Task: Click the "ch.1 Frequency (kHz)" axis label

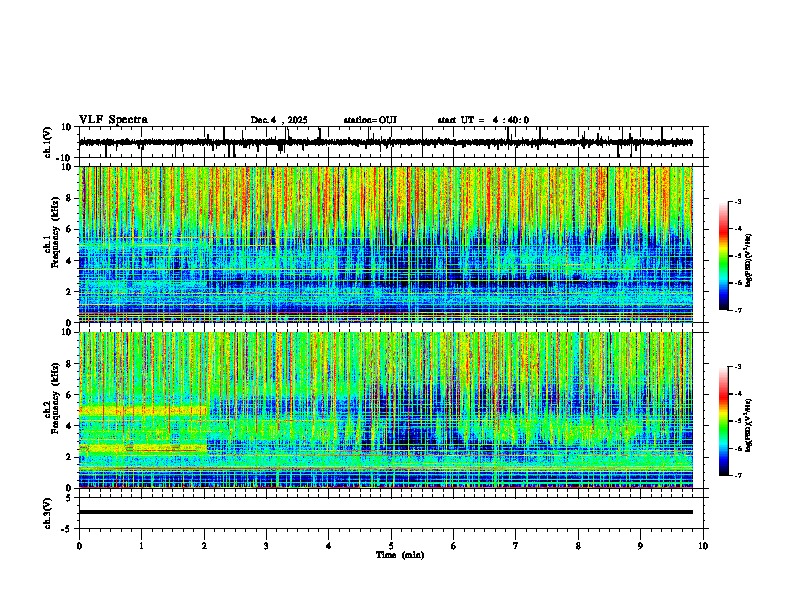Action: (51, 233)
